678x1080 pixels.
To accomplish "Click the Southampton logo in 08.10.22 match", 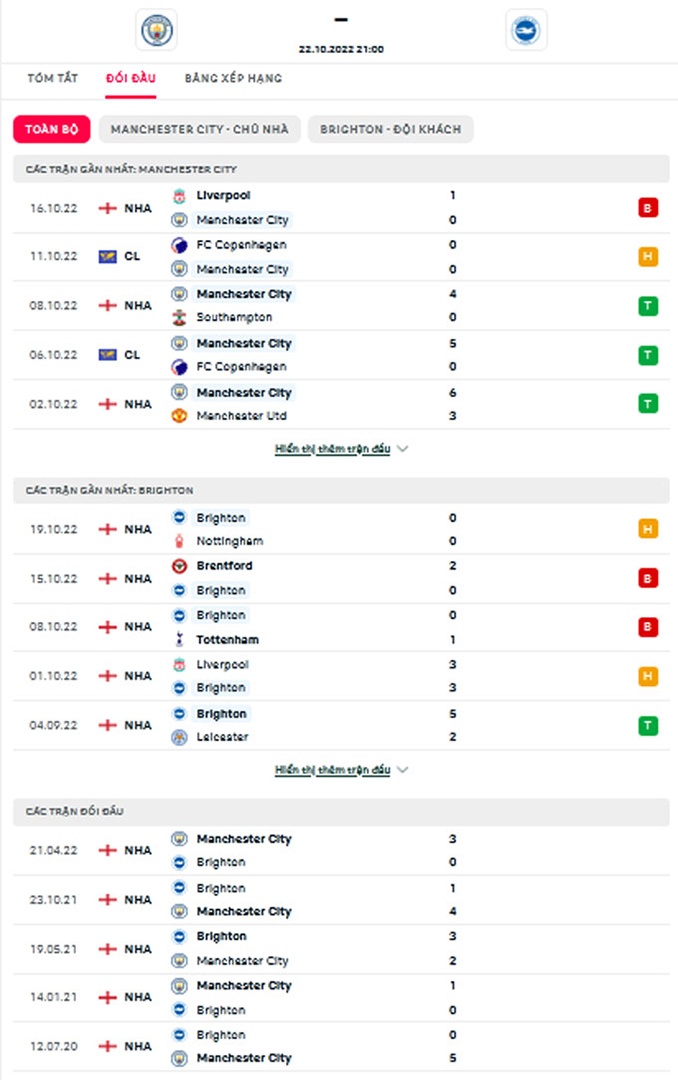I will (179, 318).
